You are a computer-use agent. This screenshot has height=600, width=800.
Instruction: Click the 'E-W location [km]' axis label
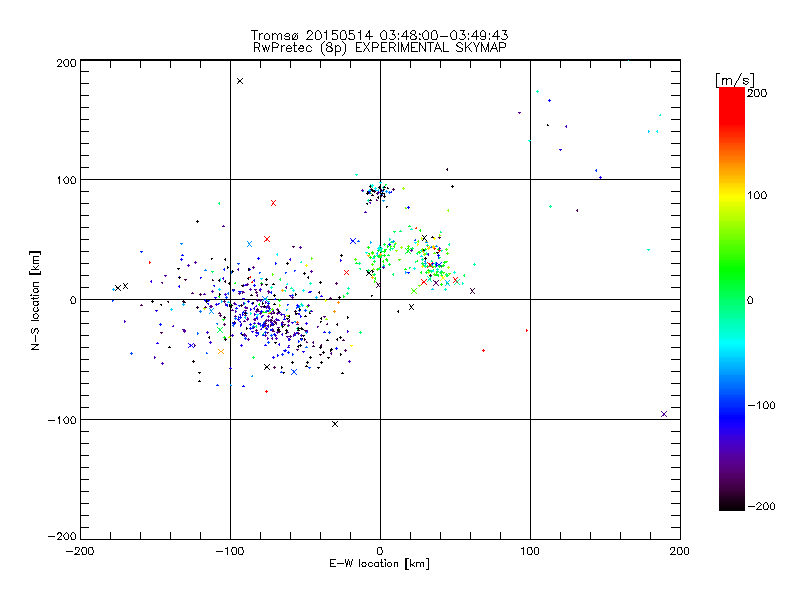[x=379, y=563]
